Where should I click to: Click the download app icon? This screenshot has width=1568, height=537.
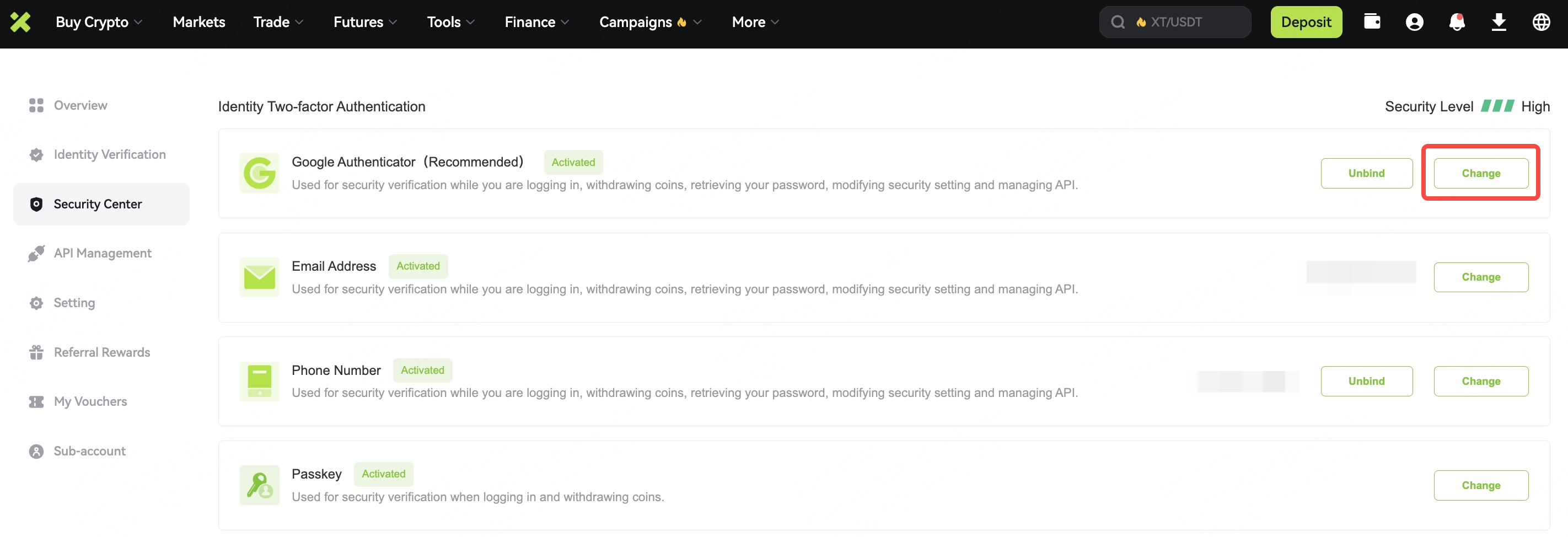[x=1499, y=22]
